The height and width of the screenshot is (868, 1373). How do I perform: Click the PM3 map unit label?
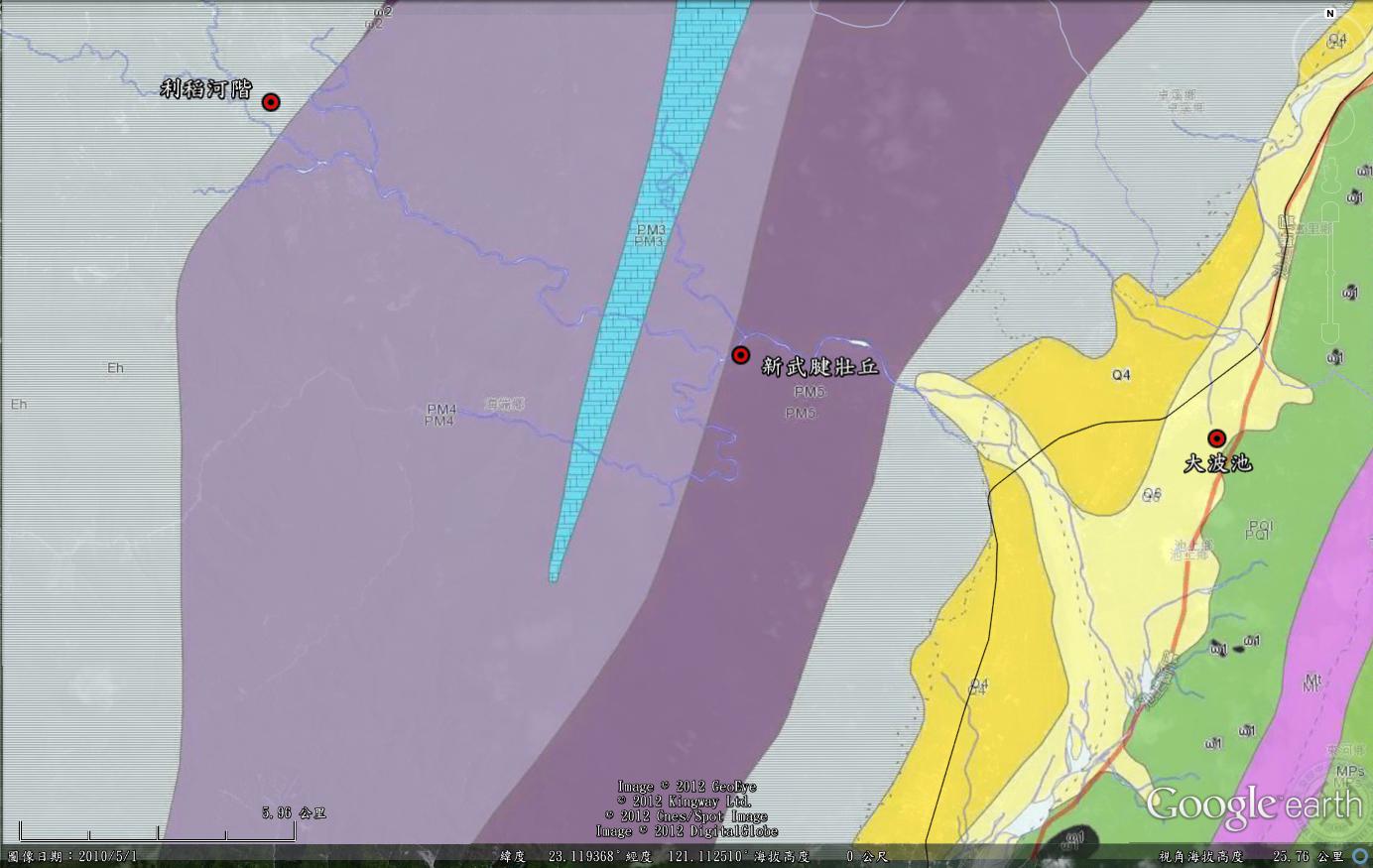pos(650,235)
